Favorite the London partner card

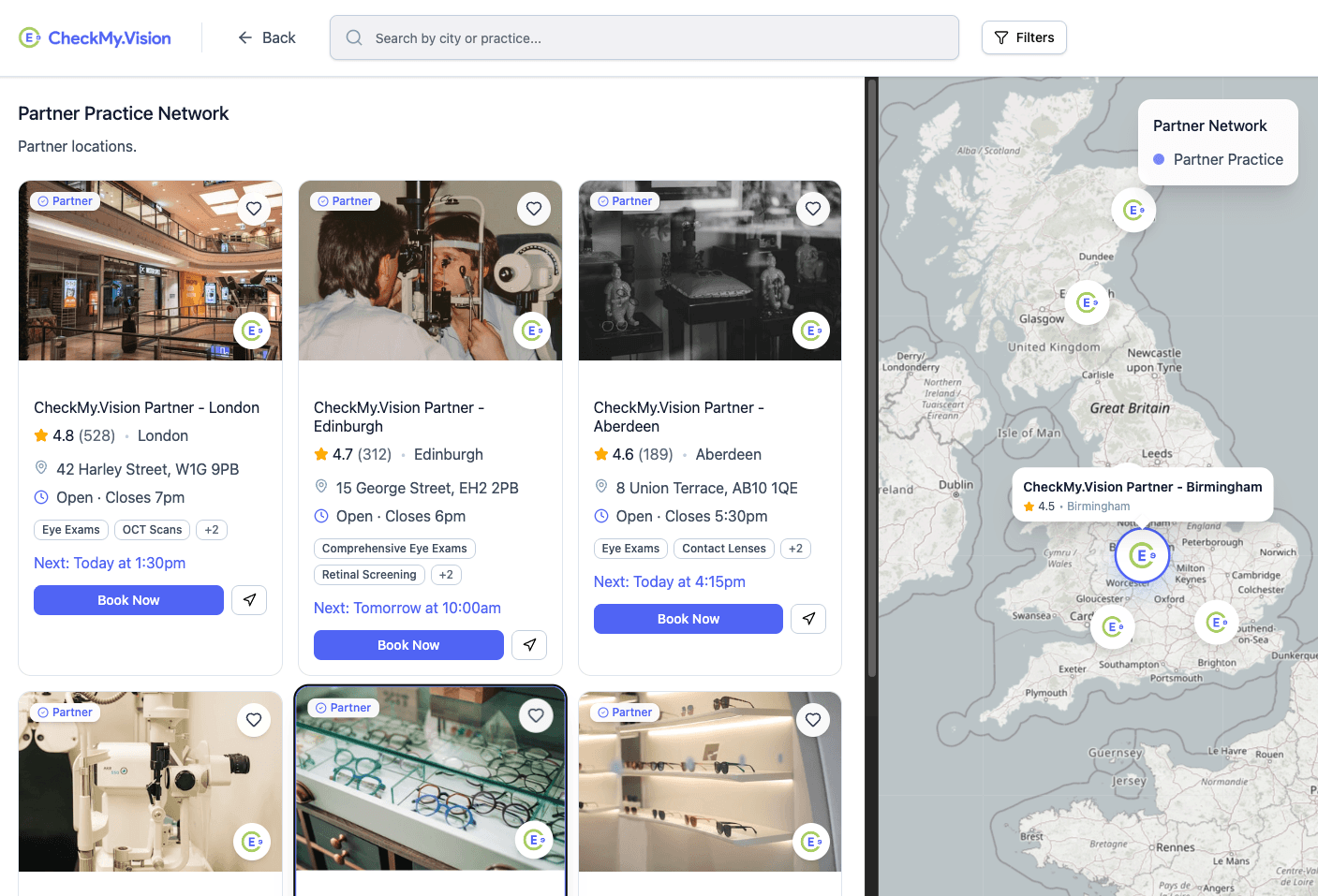coord(254,209)
